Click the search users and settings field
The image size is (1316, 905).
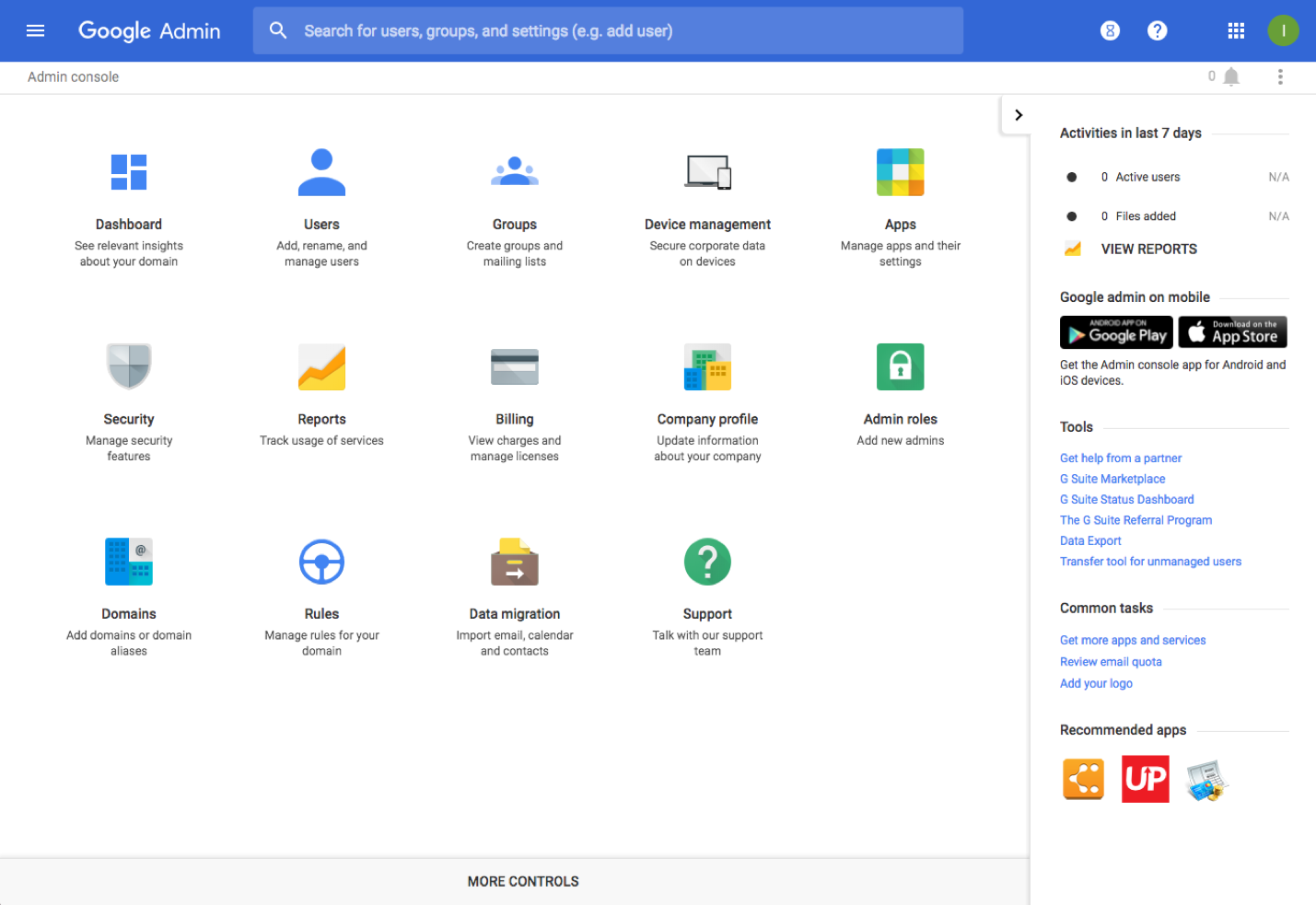point(608,30)
